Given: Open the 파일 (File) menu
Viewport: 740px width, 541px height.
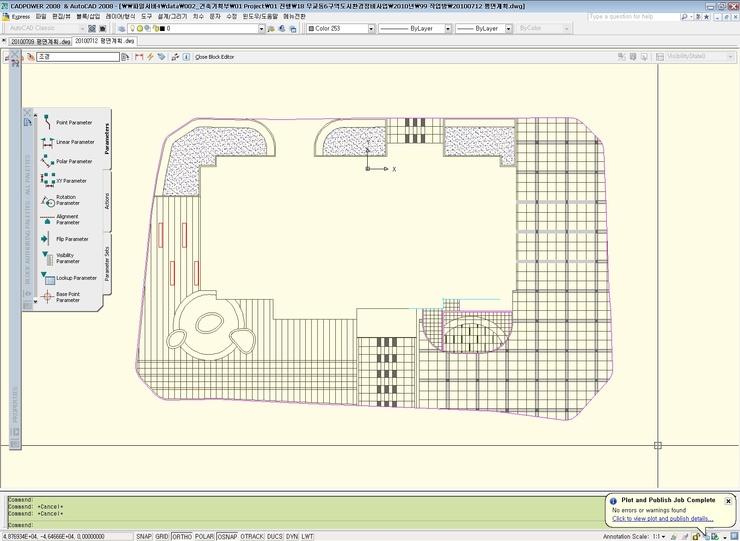Looking at the screenshot, I should pos(41,17).
